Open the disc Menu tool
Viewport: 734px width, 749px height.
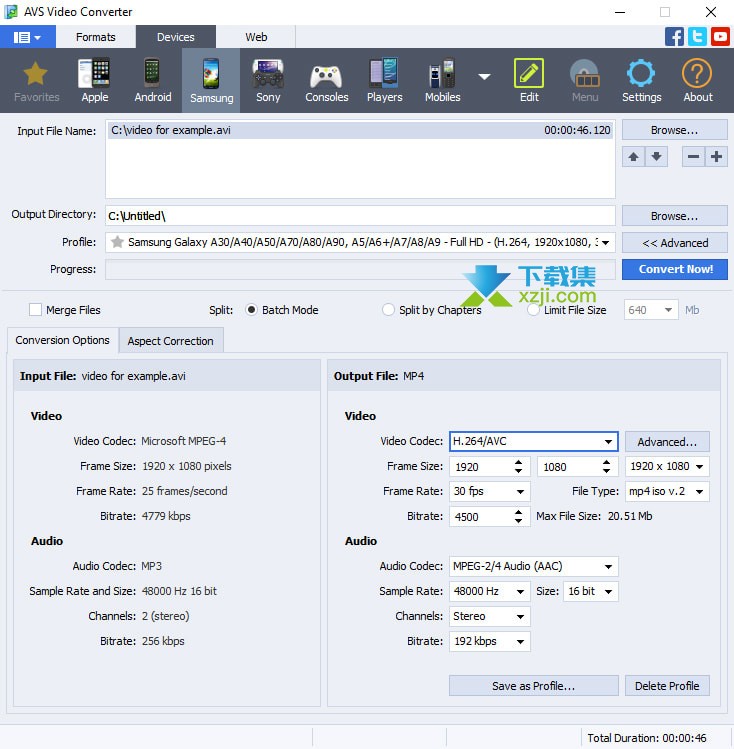coord(585,80)
